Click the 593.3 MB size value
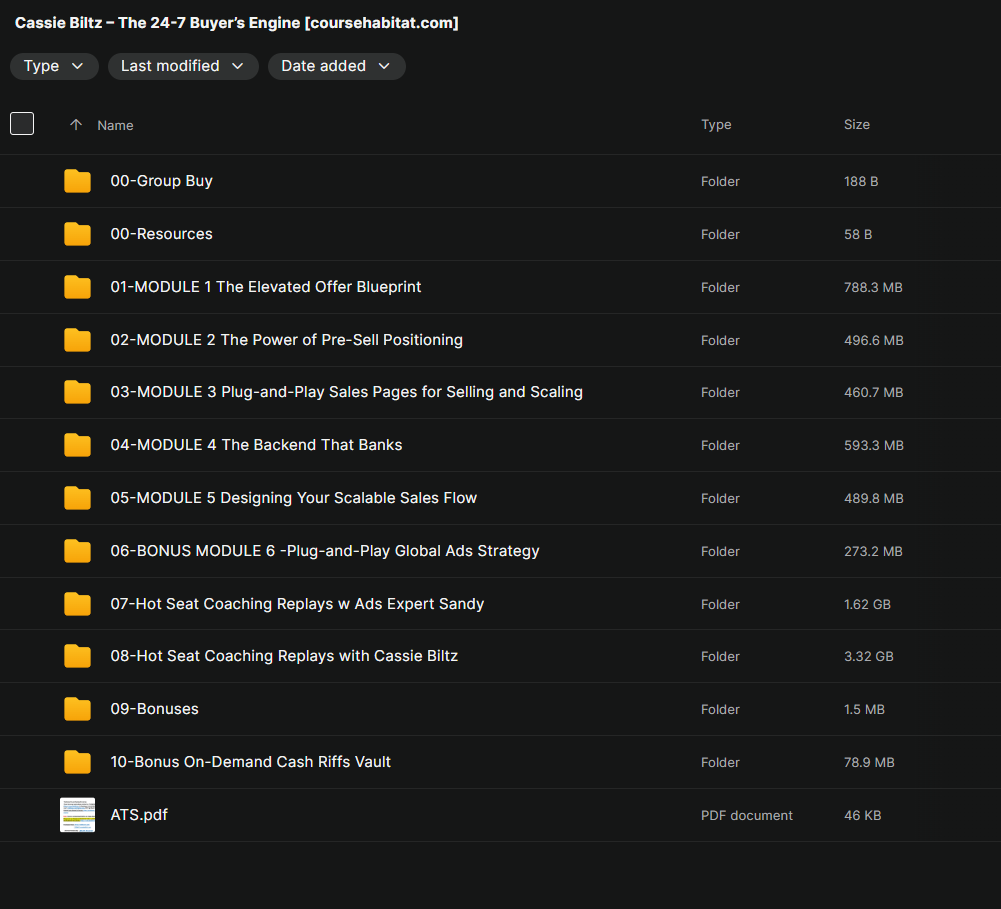 [874, 445]
